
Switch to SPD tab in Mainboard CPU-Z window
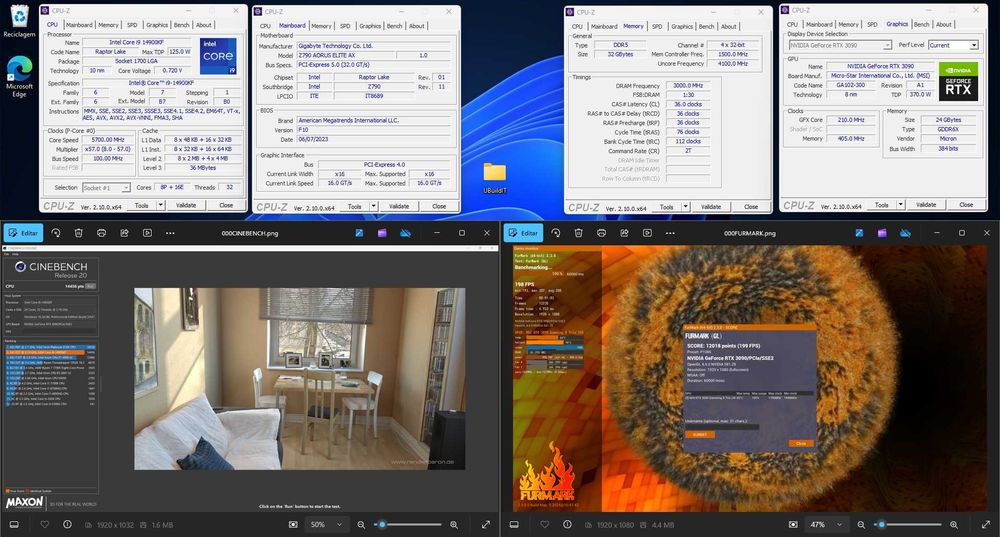[345, 26]
